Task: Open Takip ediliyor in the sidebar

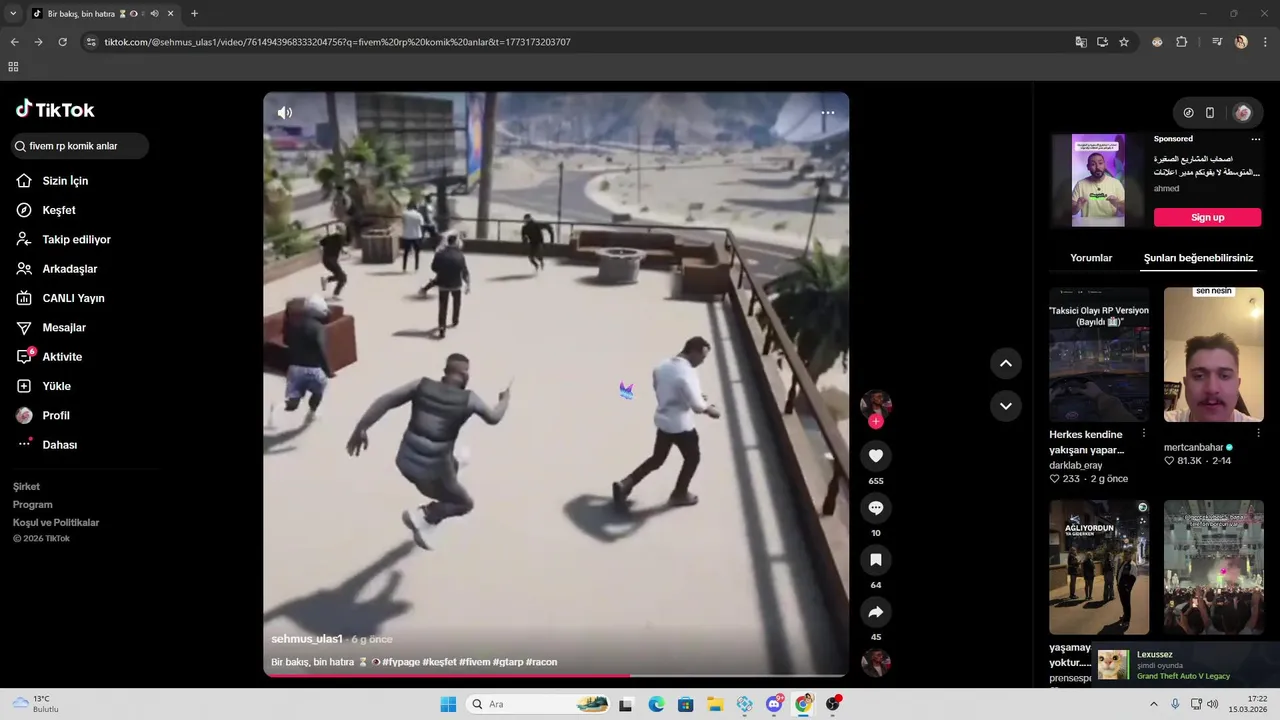Action: pyautogui.click(x=76, y=240)
